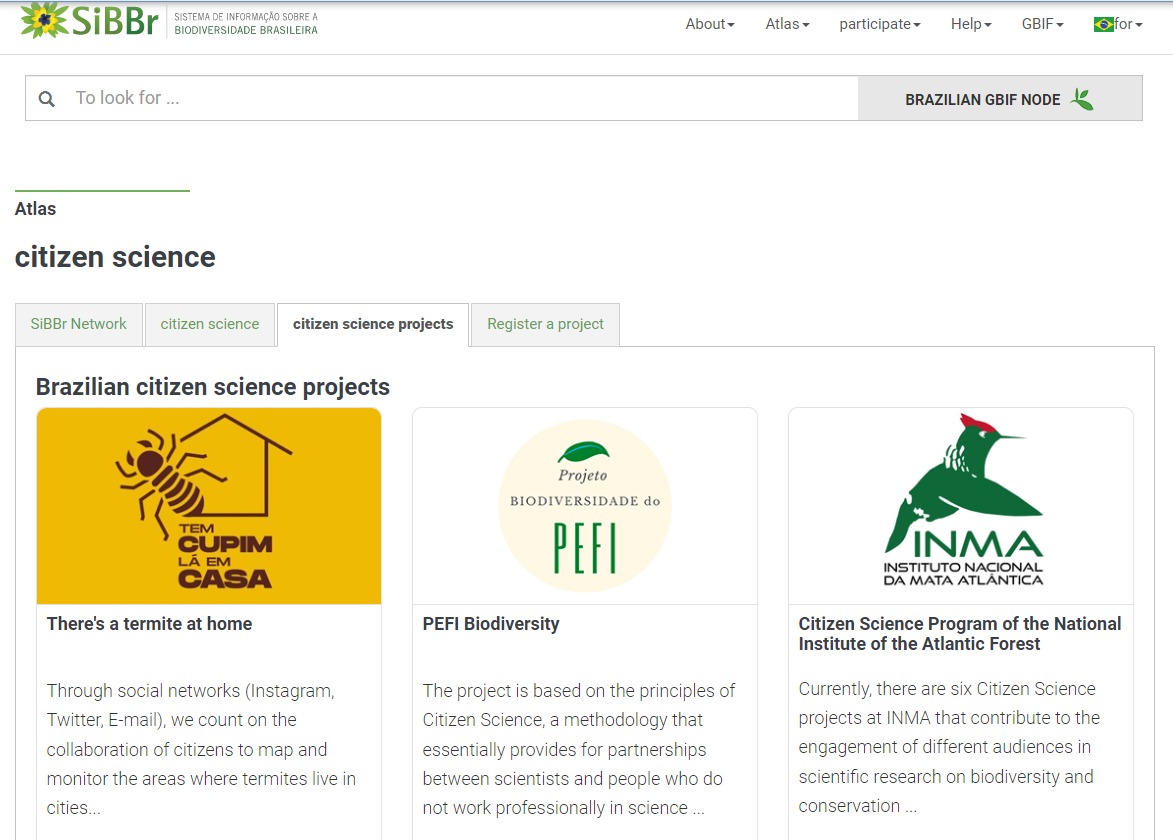Open the Projeto Biodiversidade do PEFI logo
Image resolution: width=1173 pixels, height=840 pixels.
pos(585,506)
